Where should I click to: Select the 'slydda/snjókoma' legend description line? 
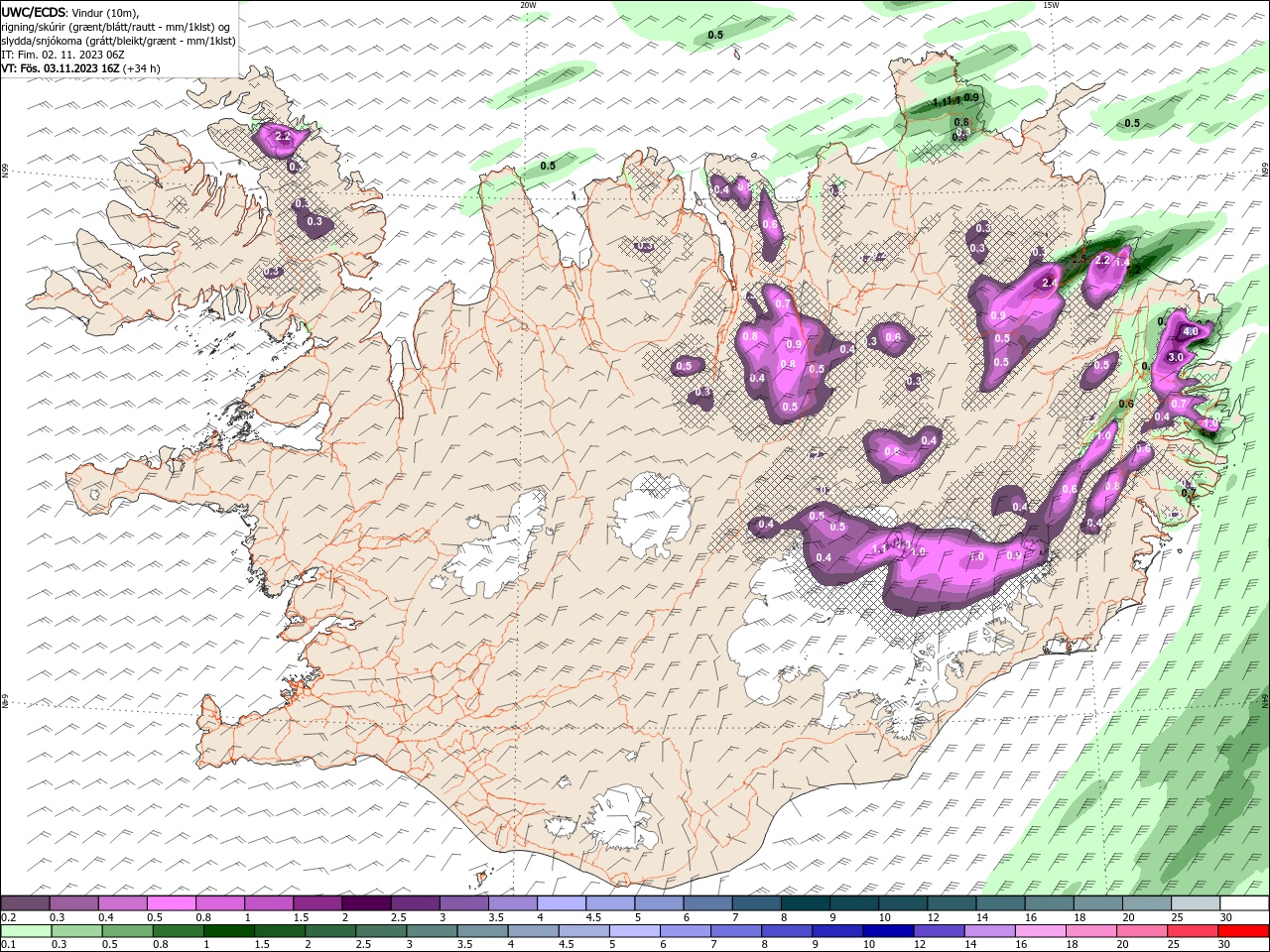118,41
